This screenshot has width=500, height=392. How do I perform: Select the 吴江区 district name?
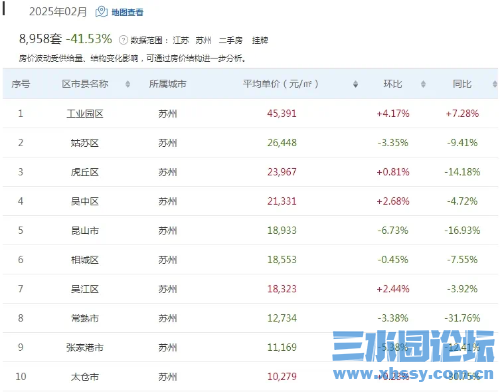[85, 289]
